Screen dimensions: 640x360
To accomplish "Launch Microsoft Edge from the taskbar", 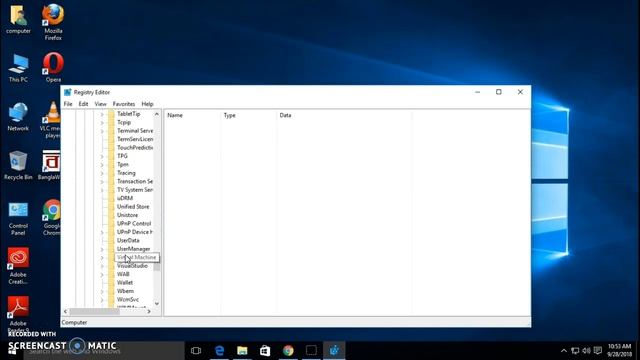I will pos(219,351).
